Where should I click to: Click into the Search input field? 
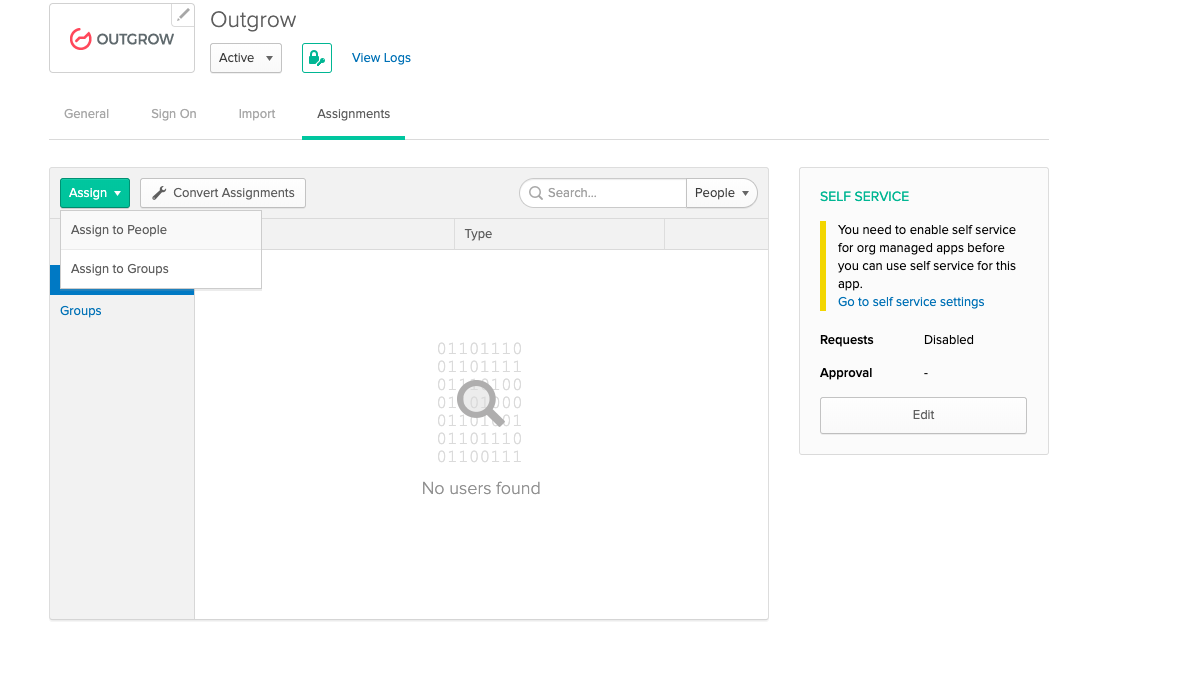point(603,193)
